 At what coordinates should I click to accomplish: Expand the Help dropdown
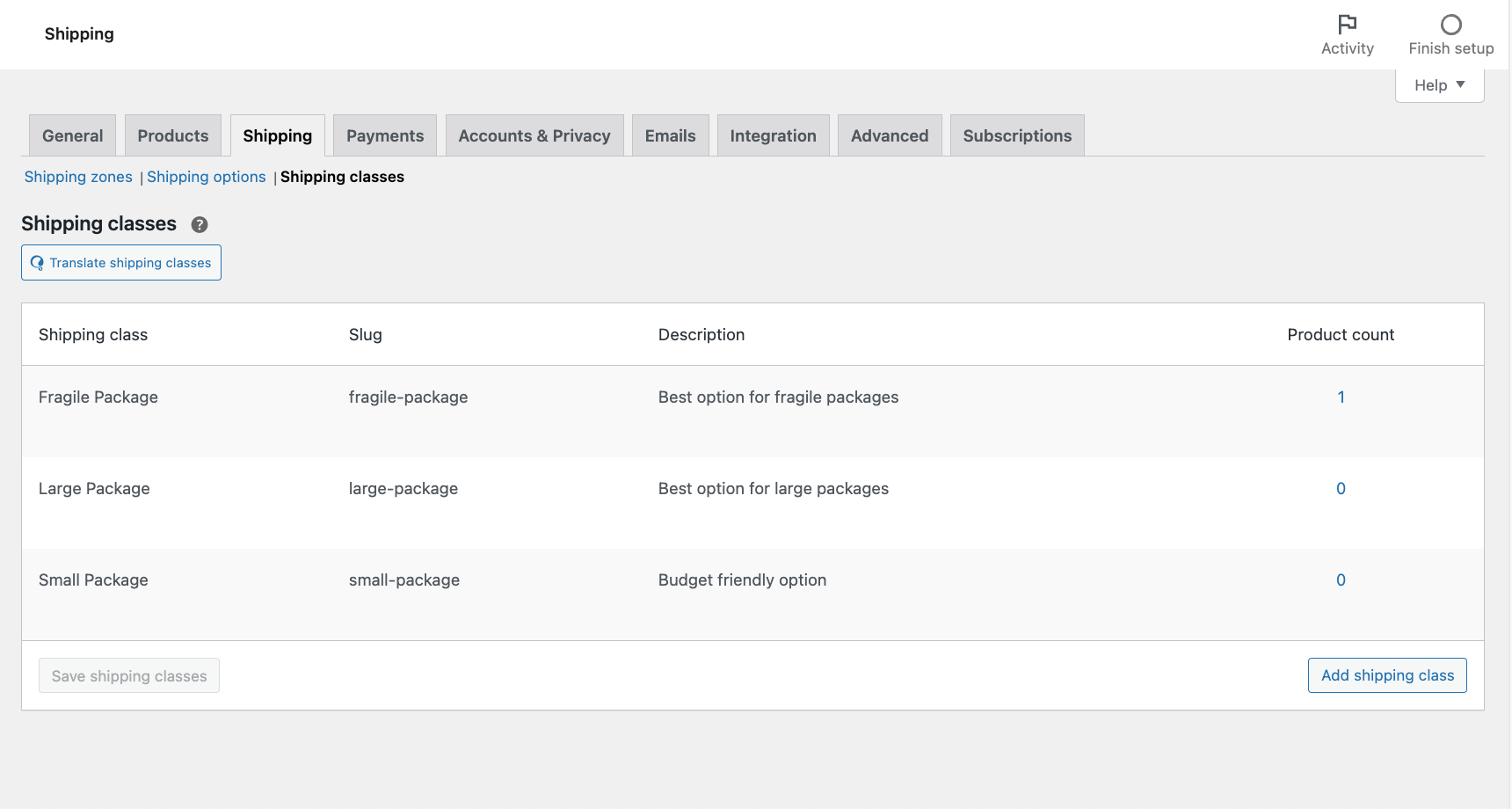1439,85
